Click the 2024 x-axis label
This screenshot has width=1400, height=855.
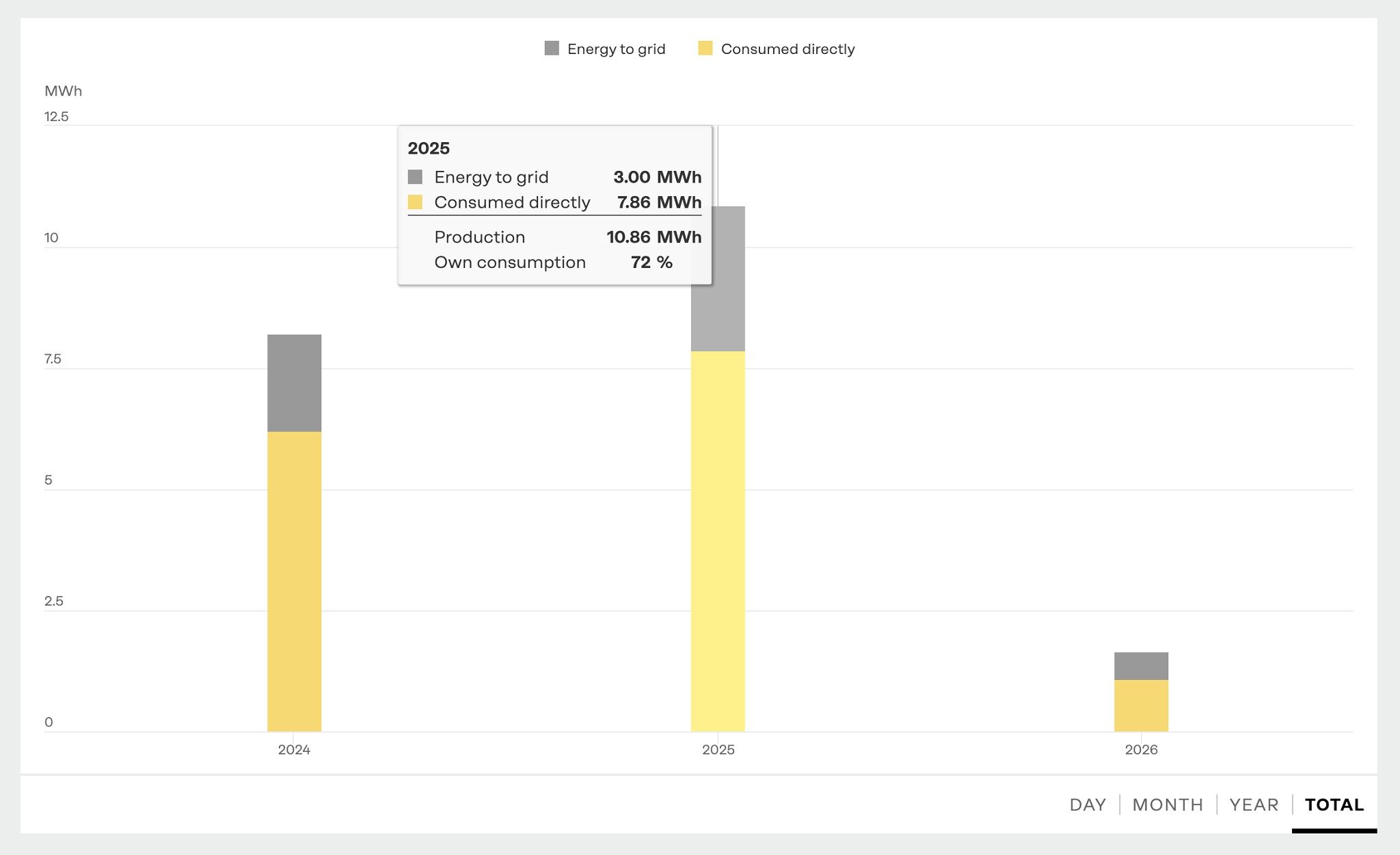pos(294,750)
